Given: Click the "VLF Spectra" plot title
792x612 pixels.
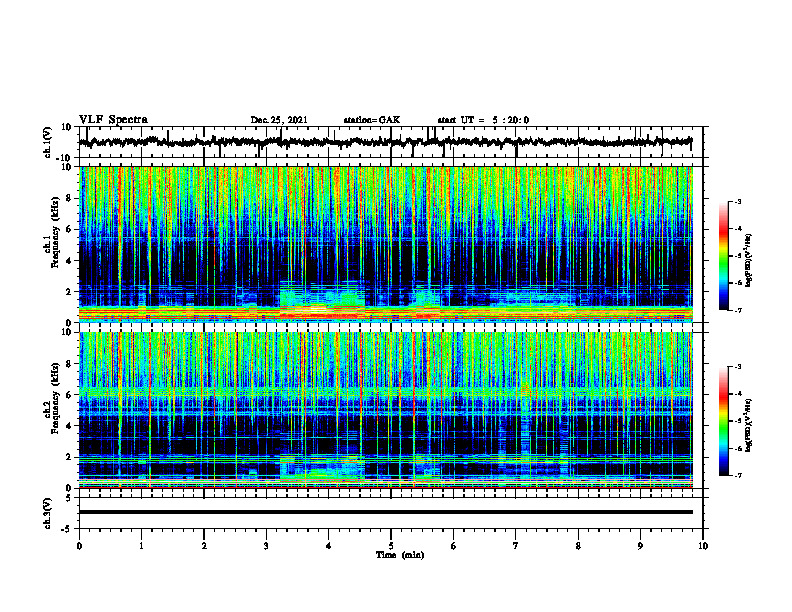Looking at the screenshot, I should (113, 120).
